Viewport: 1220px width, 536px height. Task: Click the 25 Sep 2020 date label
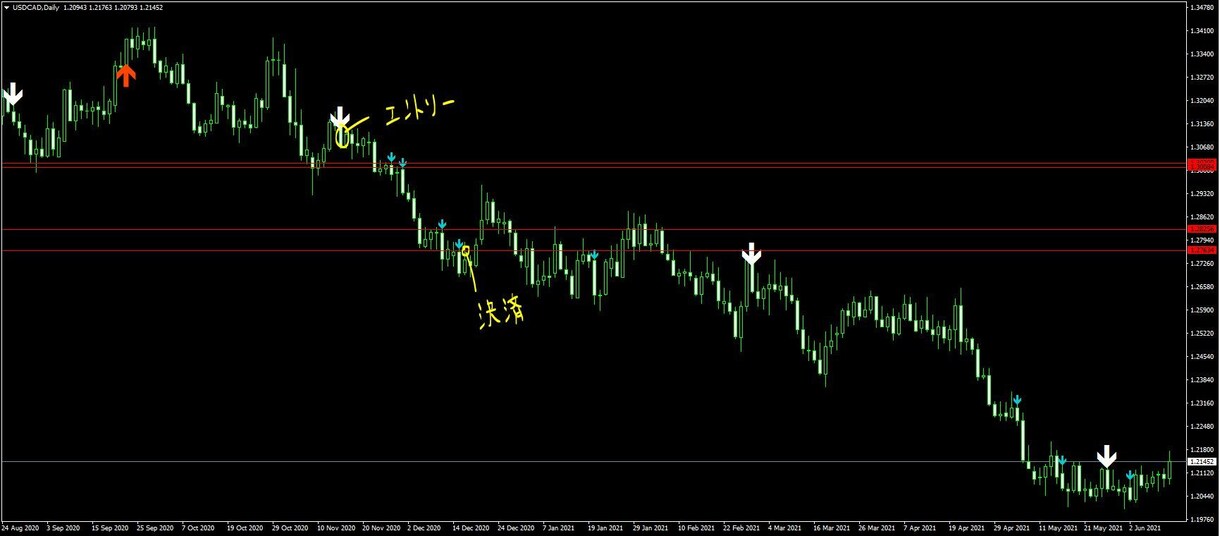point(154,528)
